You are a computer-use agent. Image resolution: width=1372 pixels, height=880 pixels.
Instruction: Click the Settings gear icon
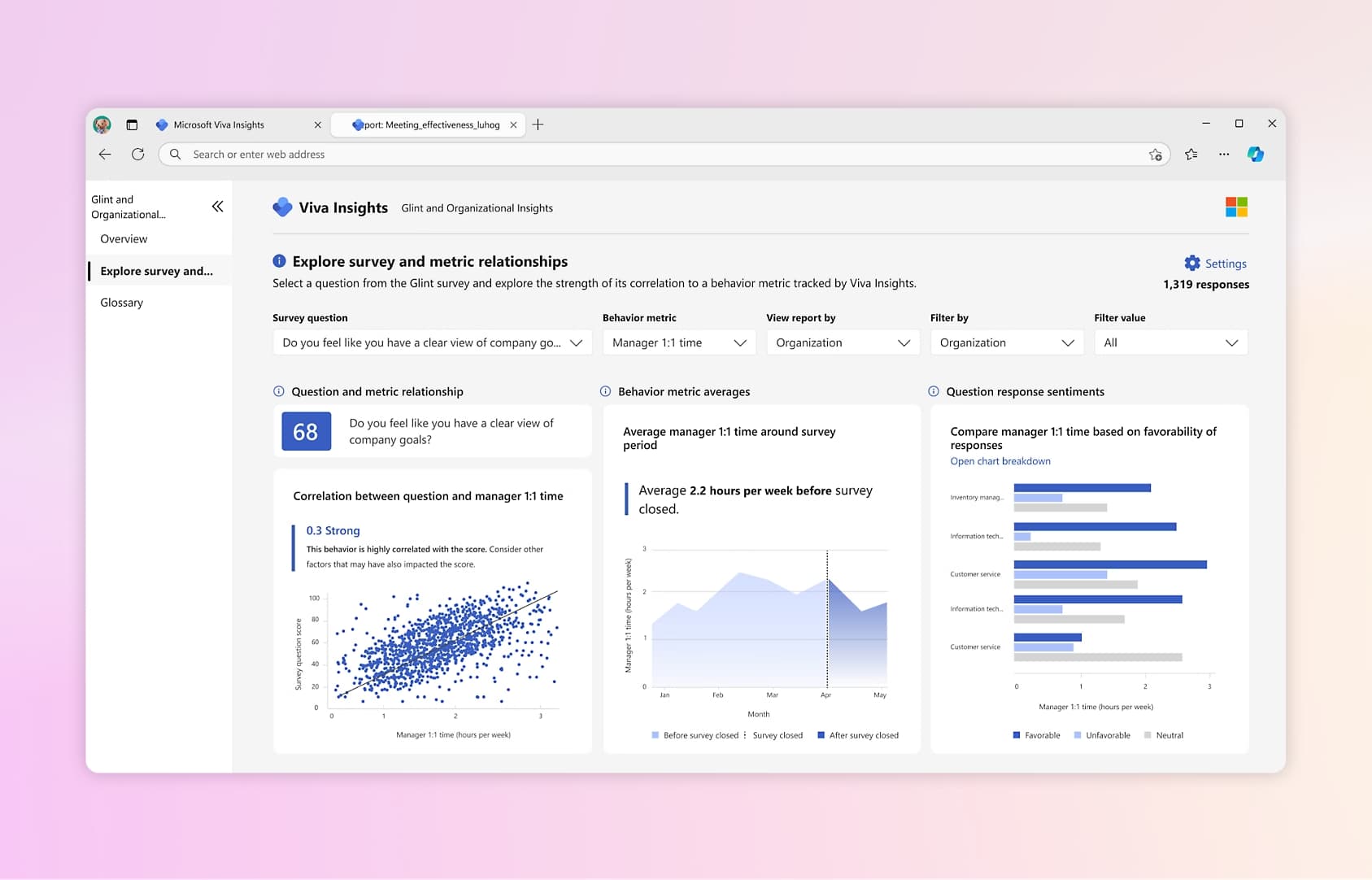(1192, 263)
